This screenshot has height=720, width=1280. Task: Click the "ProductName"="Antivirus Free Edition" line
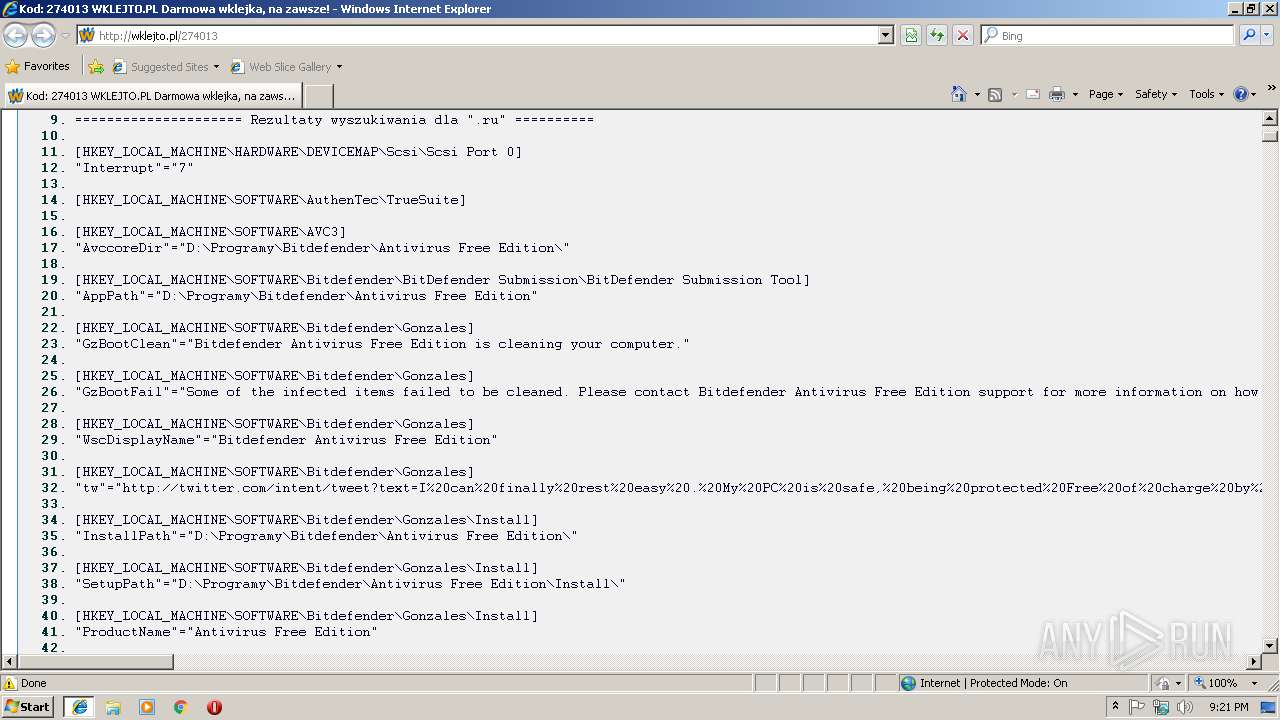click(x=226, y=632)
